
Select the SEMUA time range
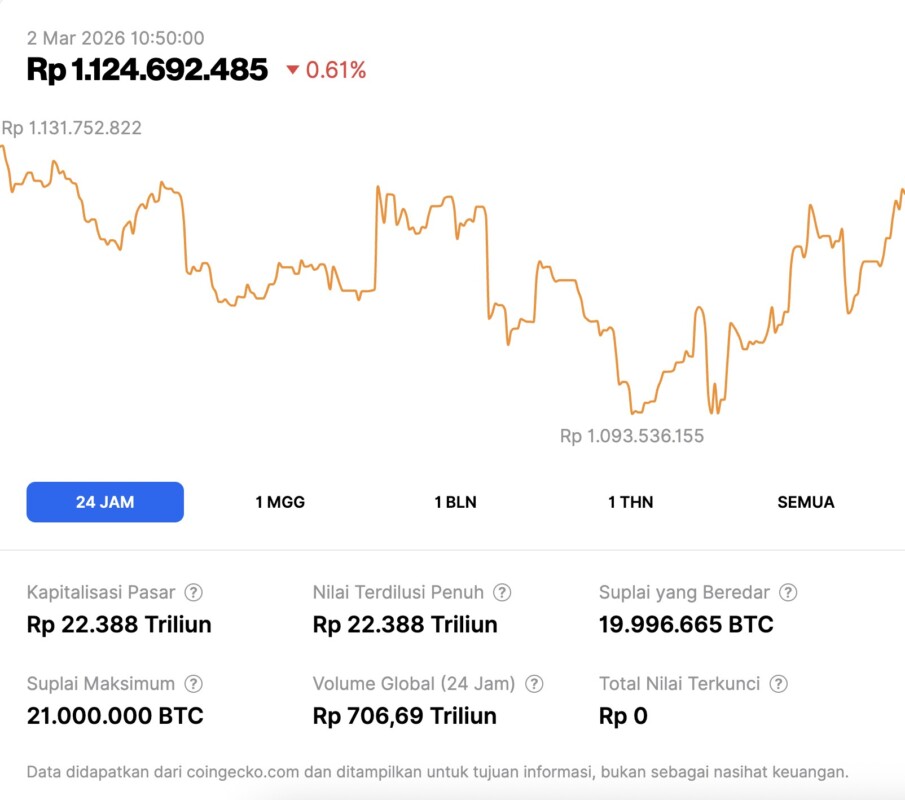point(805,502)
